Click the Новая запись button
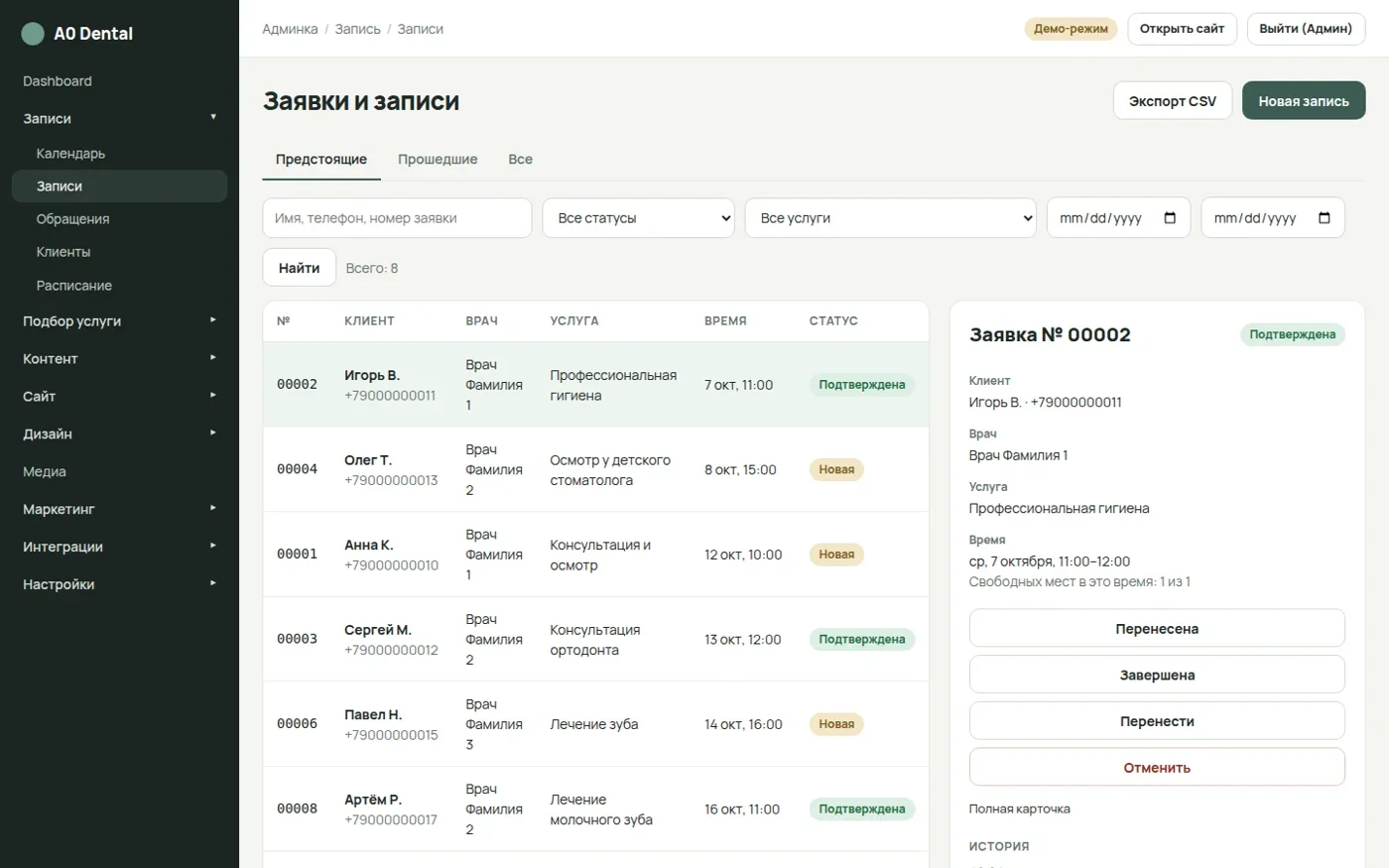Screen dimensions: 1389x868 click(1304, 101)
